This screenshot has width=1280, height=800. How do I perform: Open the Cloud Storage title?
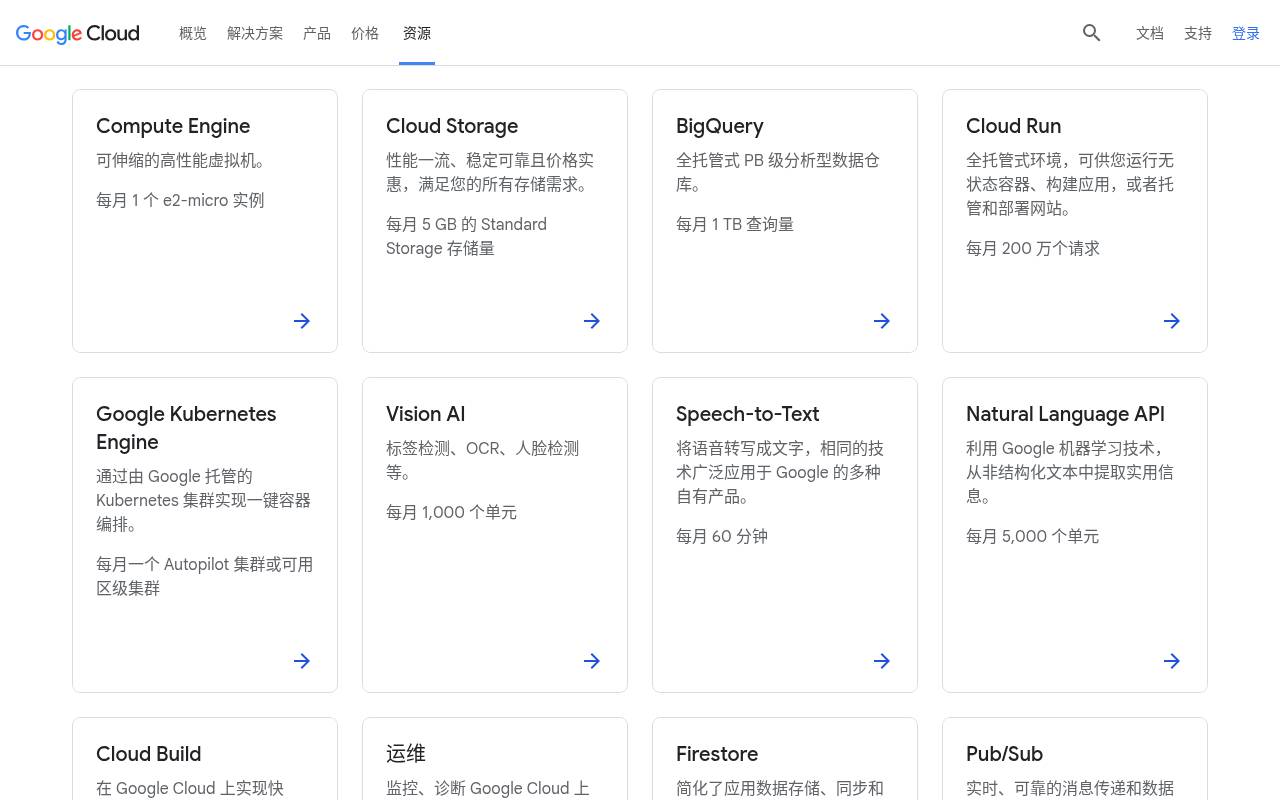[x=452, y=126]
